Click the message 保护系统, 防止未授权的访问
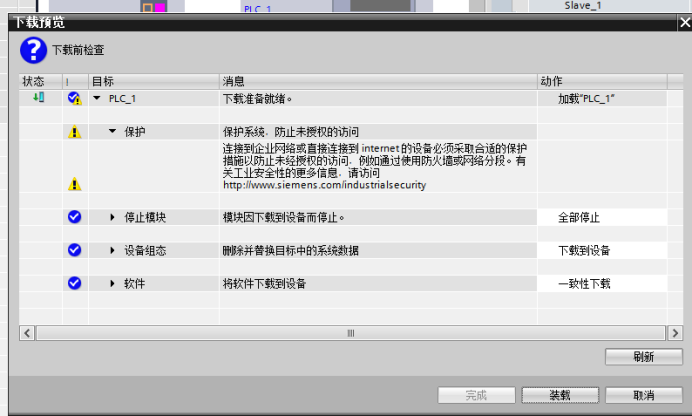 point(290,131)
